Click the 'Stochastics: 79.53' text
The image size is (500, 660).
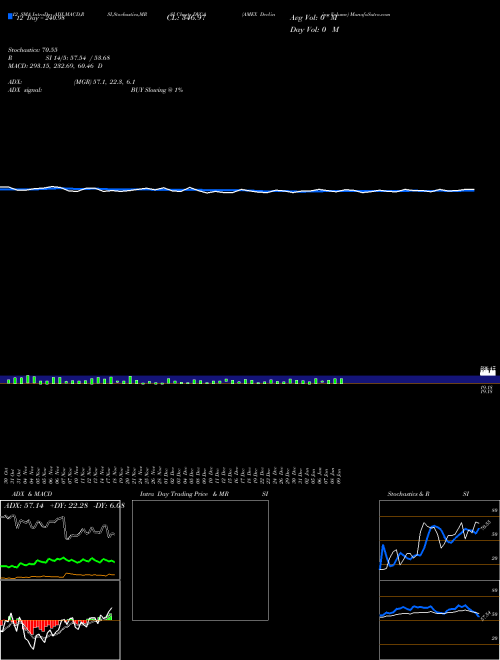(x=32, y=50)
